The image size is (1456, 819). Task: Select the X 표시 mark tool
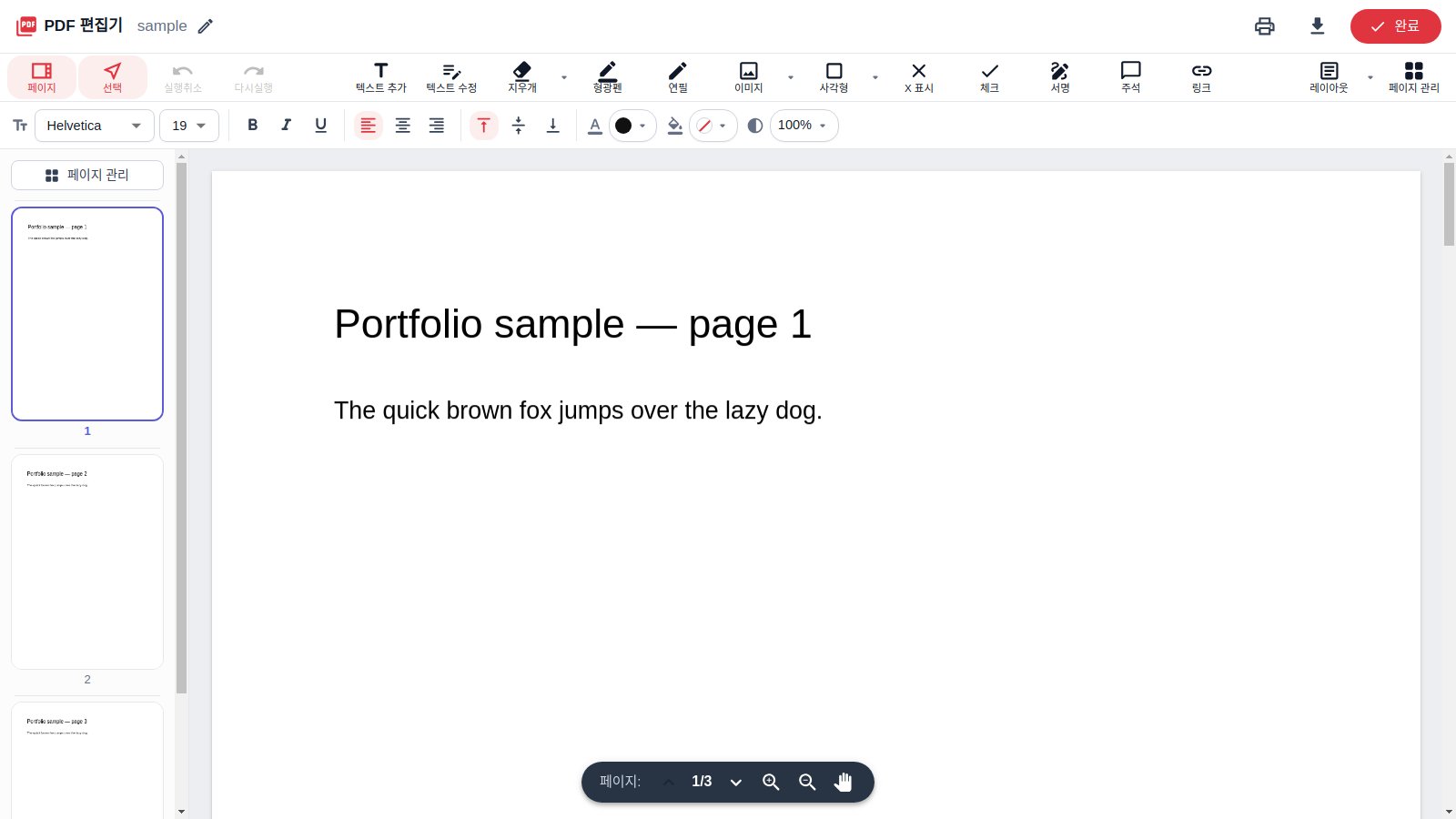(919, 77)
